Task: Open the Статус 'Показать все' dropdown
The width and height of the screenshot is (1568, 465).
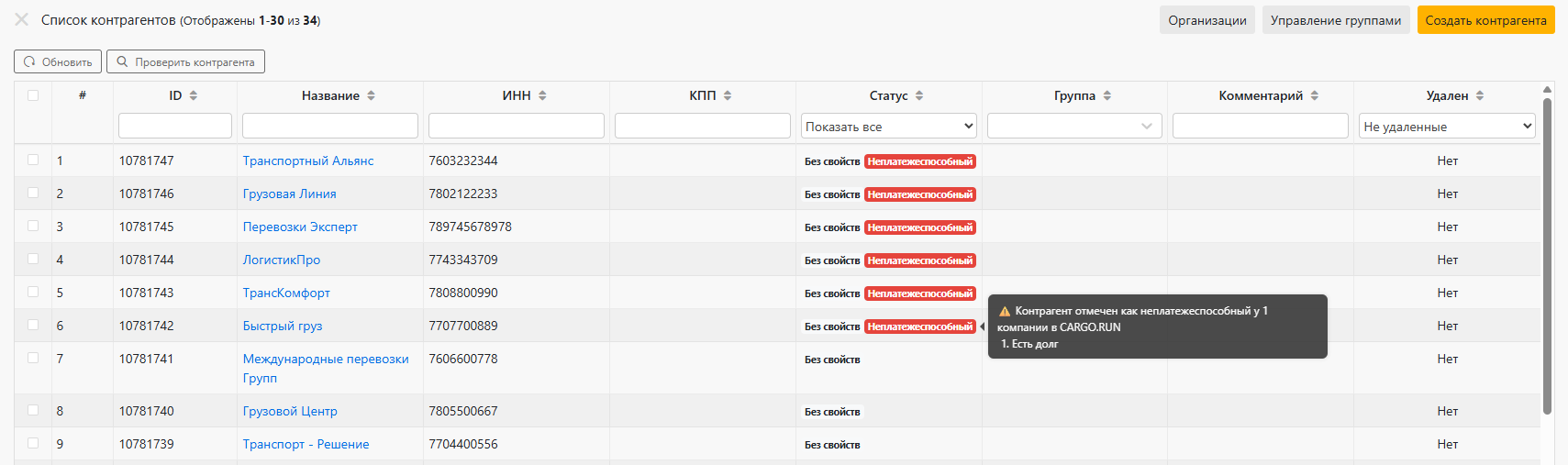Action: pyautogui.click(x=888, y=127)
